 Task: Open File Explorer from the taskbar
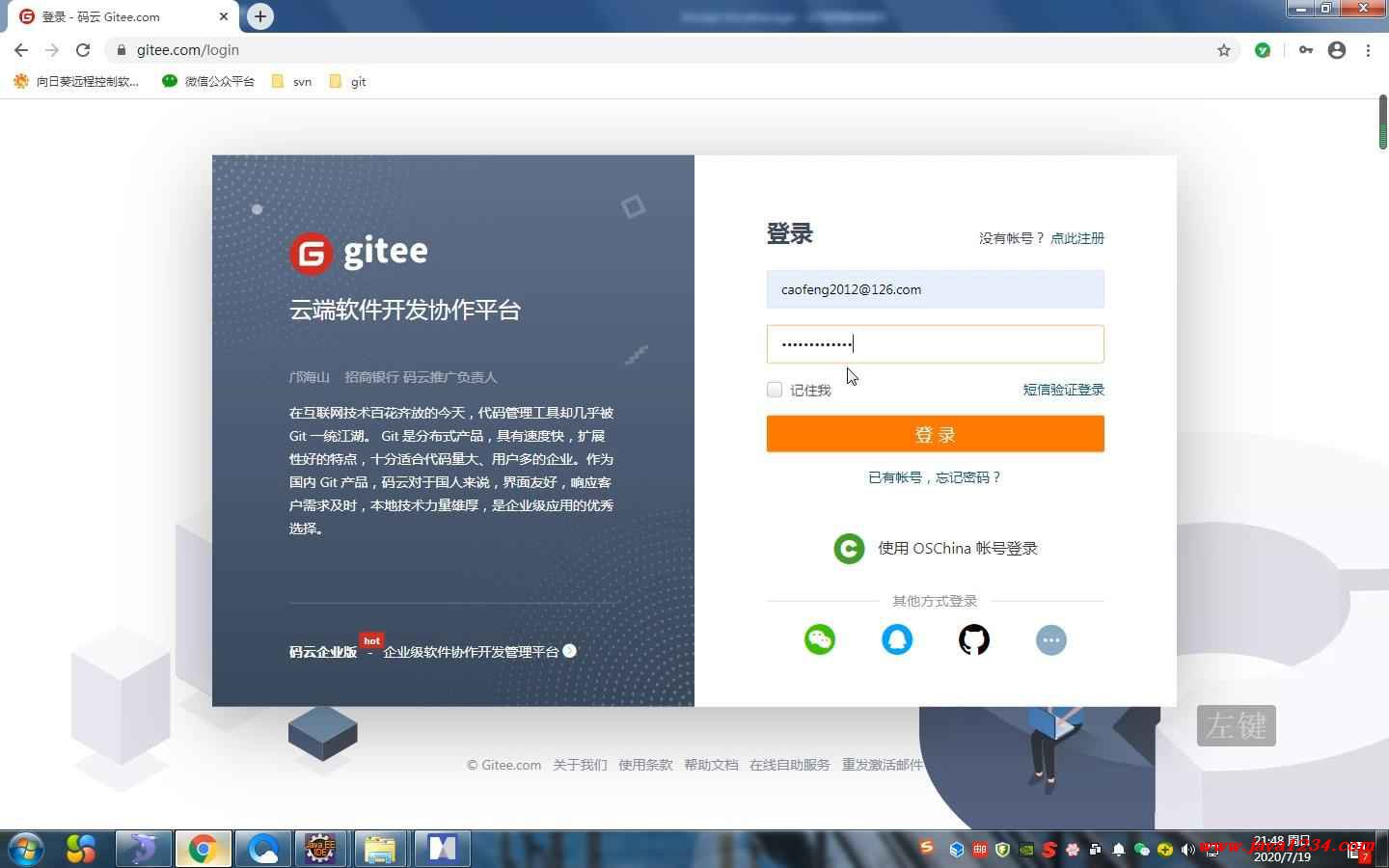(381, 849)
